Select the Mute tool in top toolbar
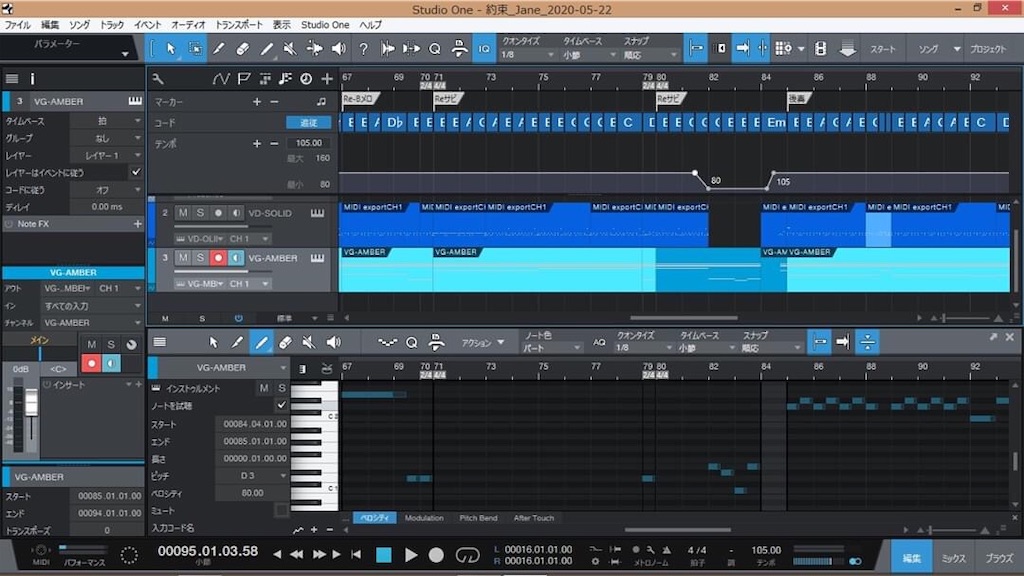 point(290,49)
